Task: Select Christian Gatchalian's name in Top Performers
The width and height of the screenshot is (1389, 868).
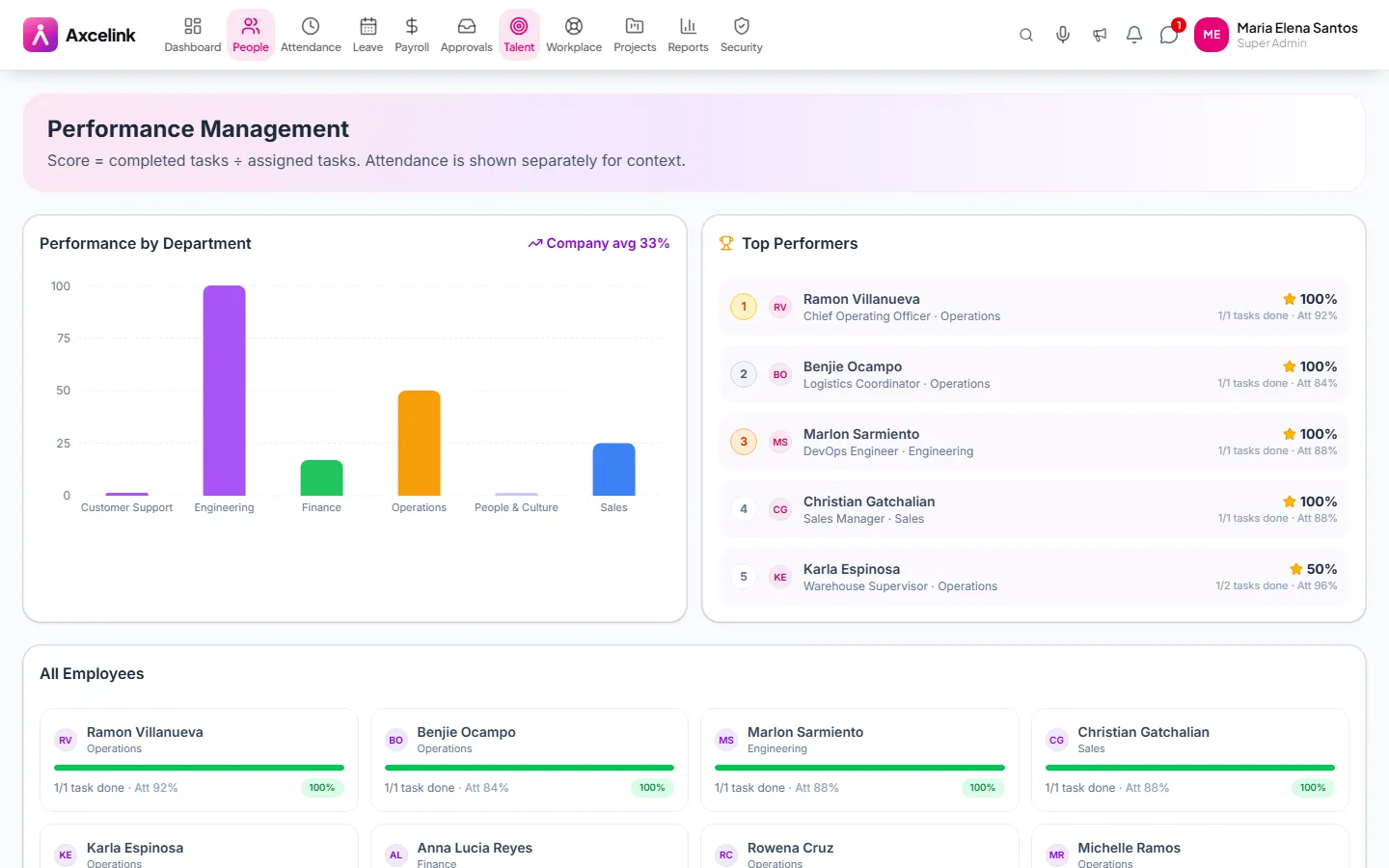Action: coord(869,502)
